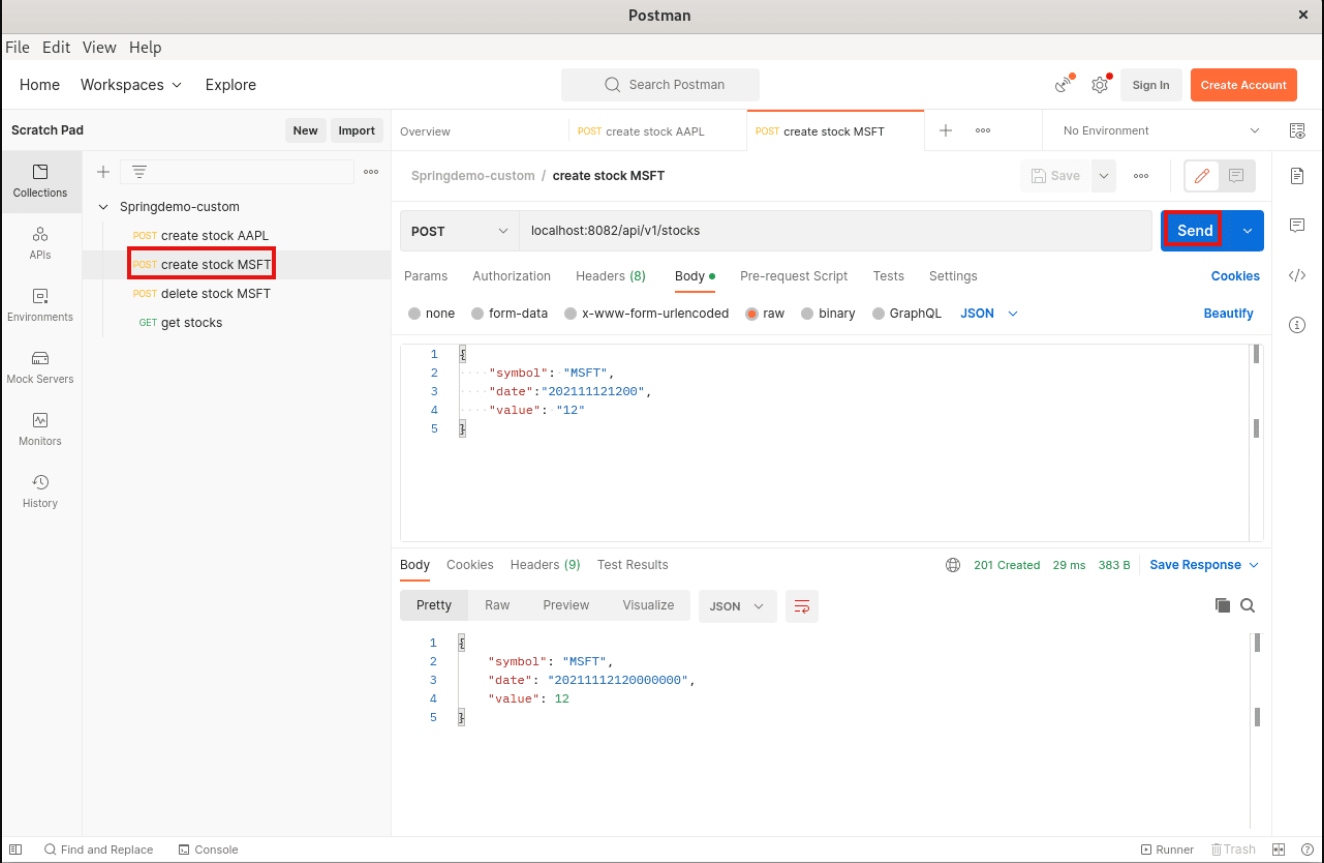
Task: Click the request URL field
Action: (835, 231)
